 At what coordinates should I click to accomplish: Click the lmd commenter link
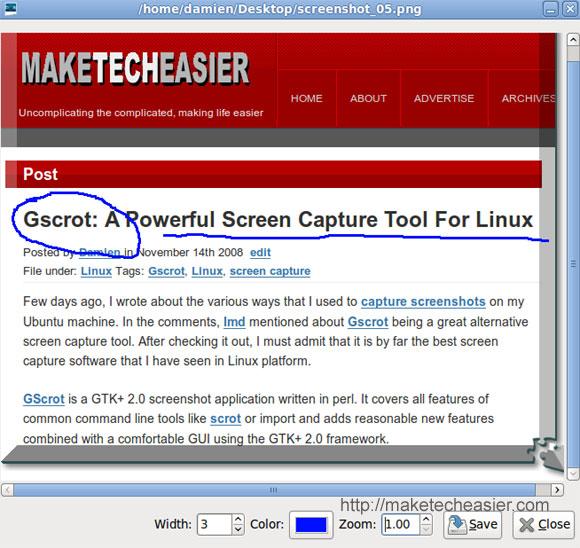pos(234,322)
